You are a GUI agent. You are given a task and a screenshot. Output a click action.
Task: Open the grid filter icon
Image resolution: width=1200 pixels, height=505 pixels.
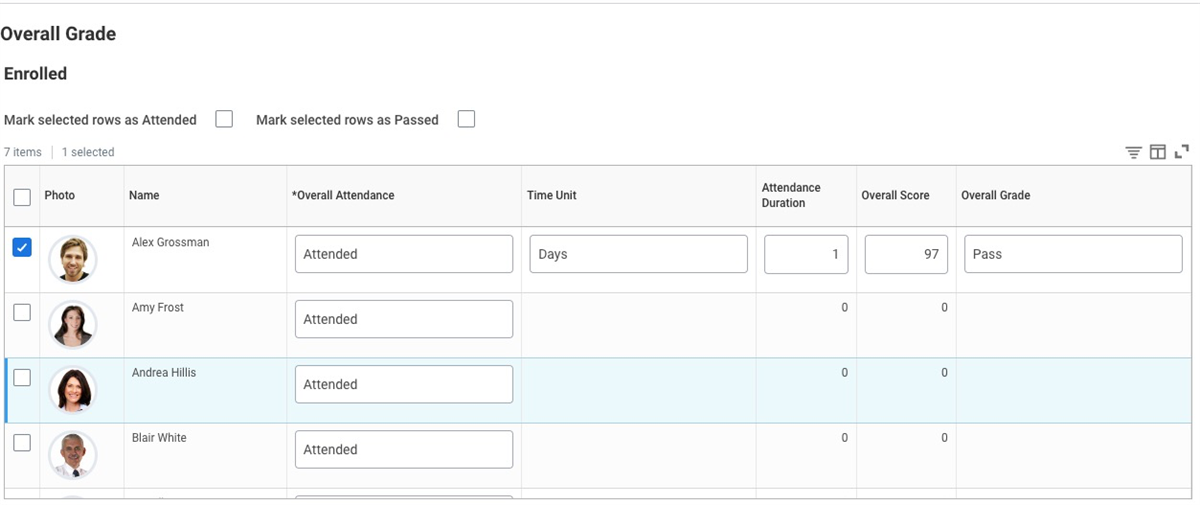1133,152
